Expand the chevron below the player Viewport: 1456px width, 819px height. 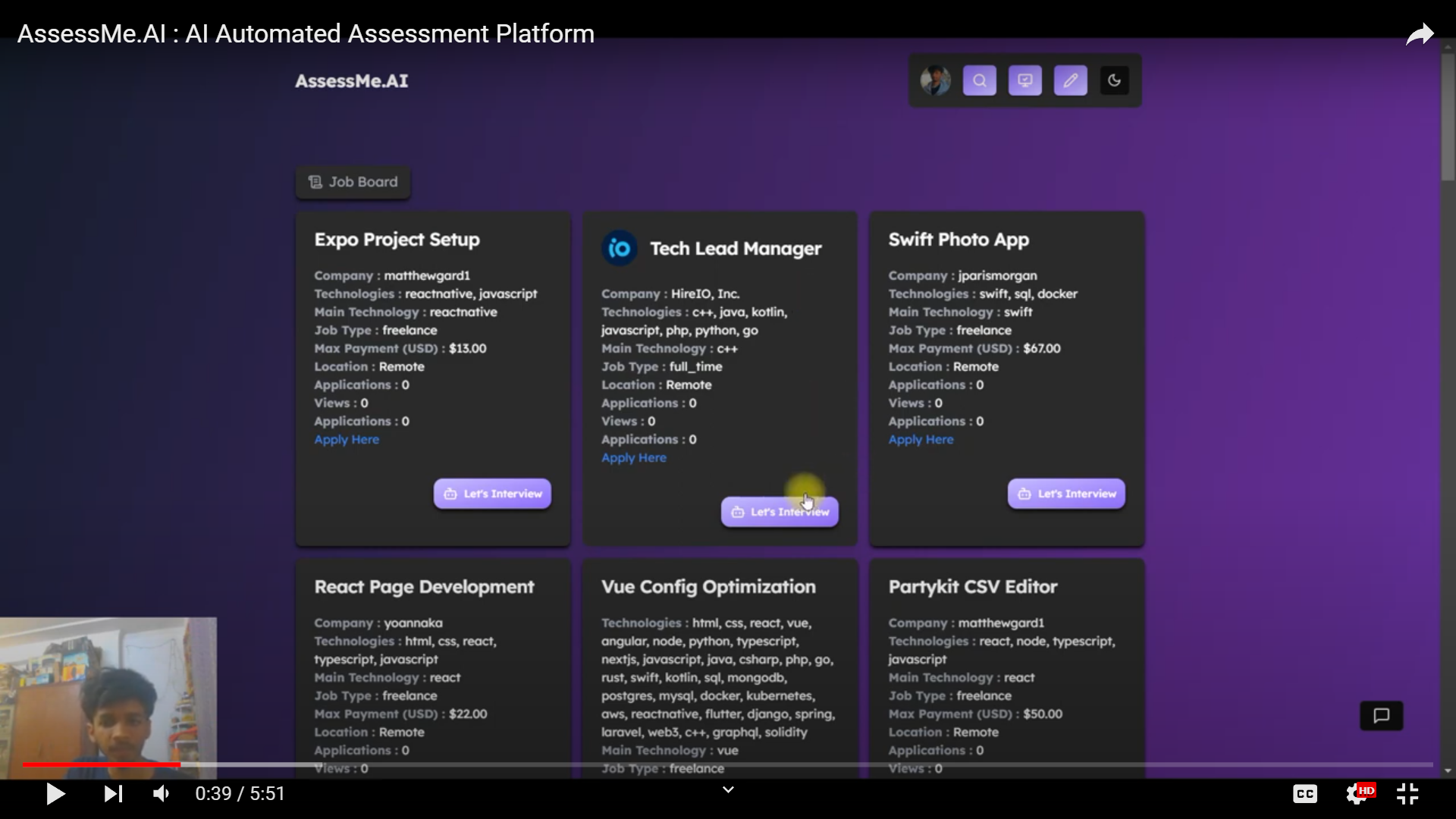tap(727, 789)
